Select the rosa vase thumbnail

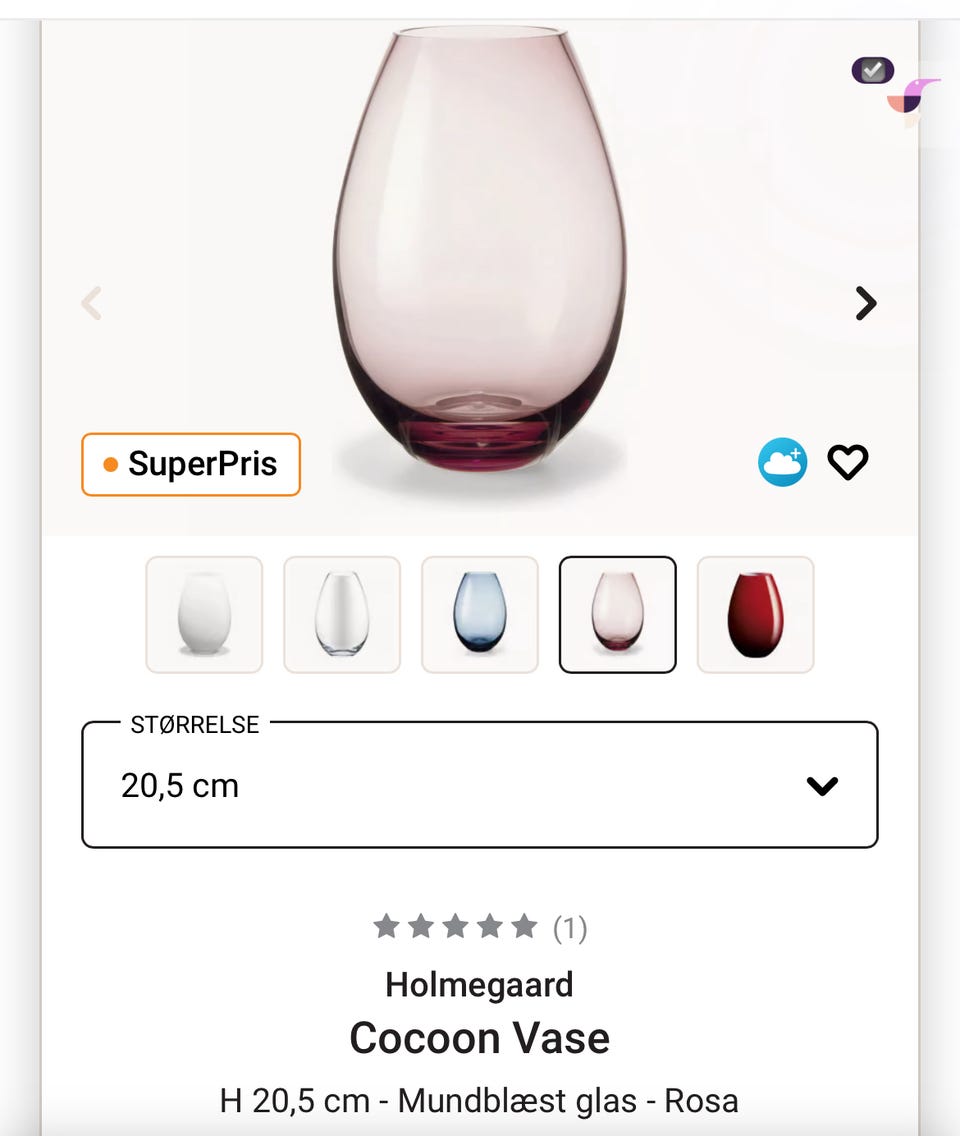click(617, 614)
